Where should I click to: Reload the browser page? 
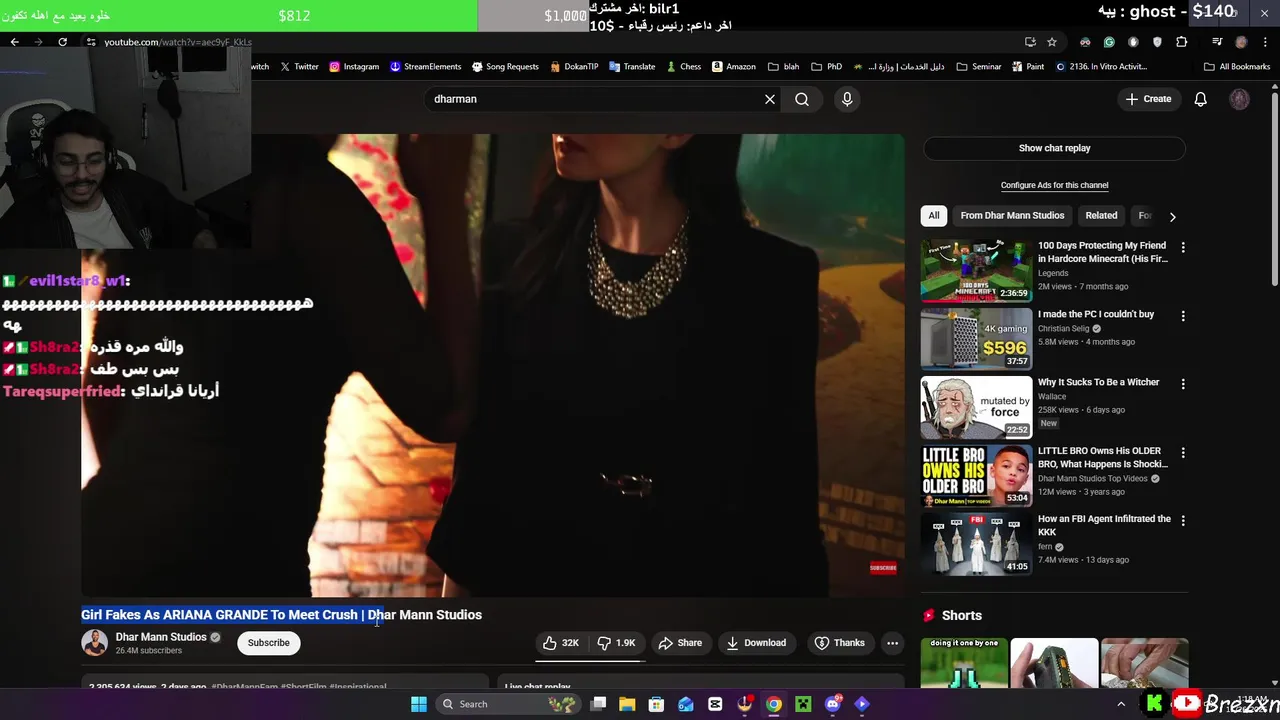coord(62,42)
